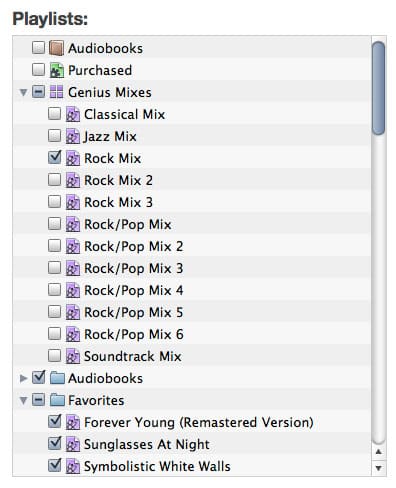The height and width of the screenshot is (488, 396).
Task: Click the Rock Mix 3 playlist icon
Action: click(x=72, y=202)
